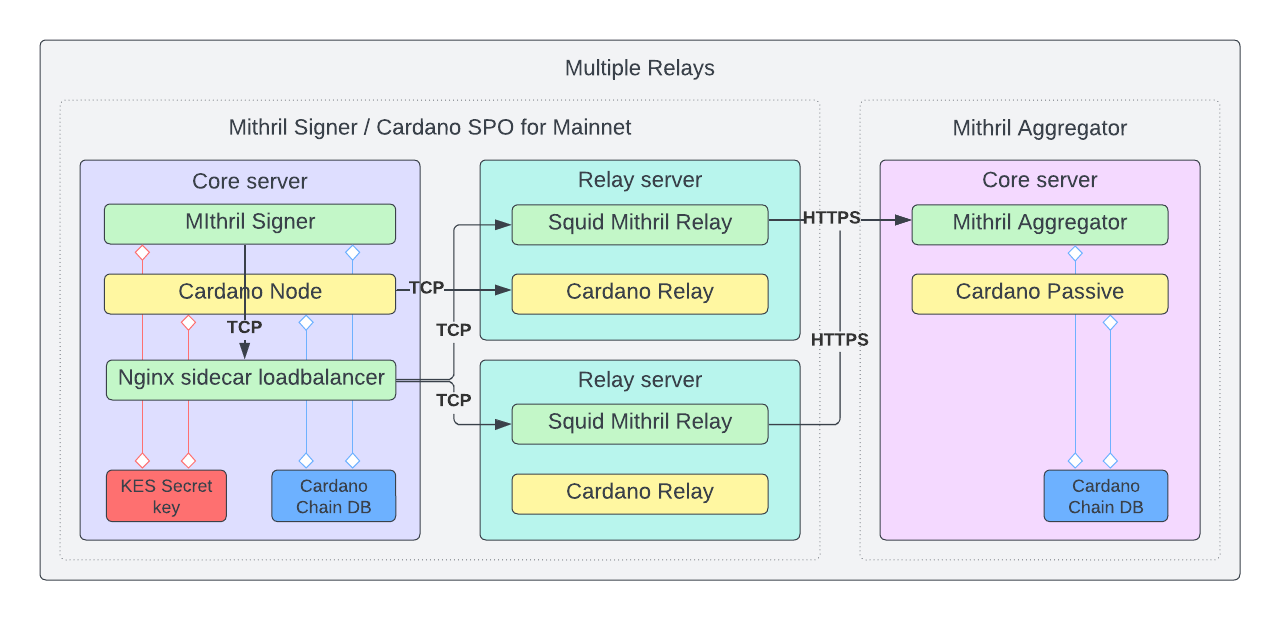
Task: Click the TCP label between Cardano Node and Cardano Relay
Action: (427, 288)
